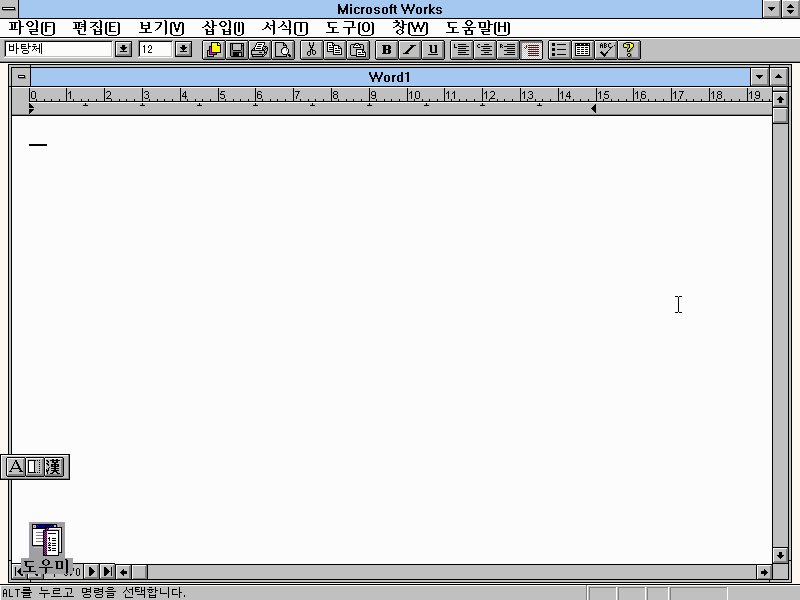Go to next page with the right triangle button
The image size is (800, 600).
coord(92,571)
